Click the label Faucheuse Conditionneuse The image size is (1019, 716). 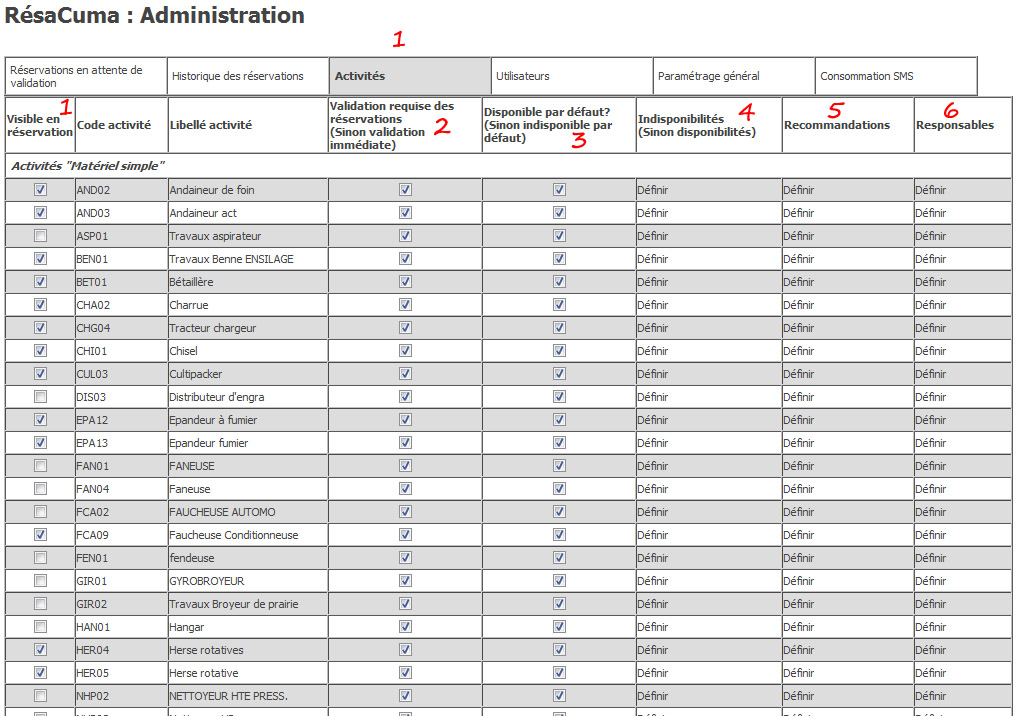[234, 535]
